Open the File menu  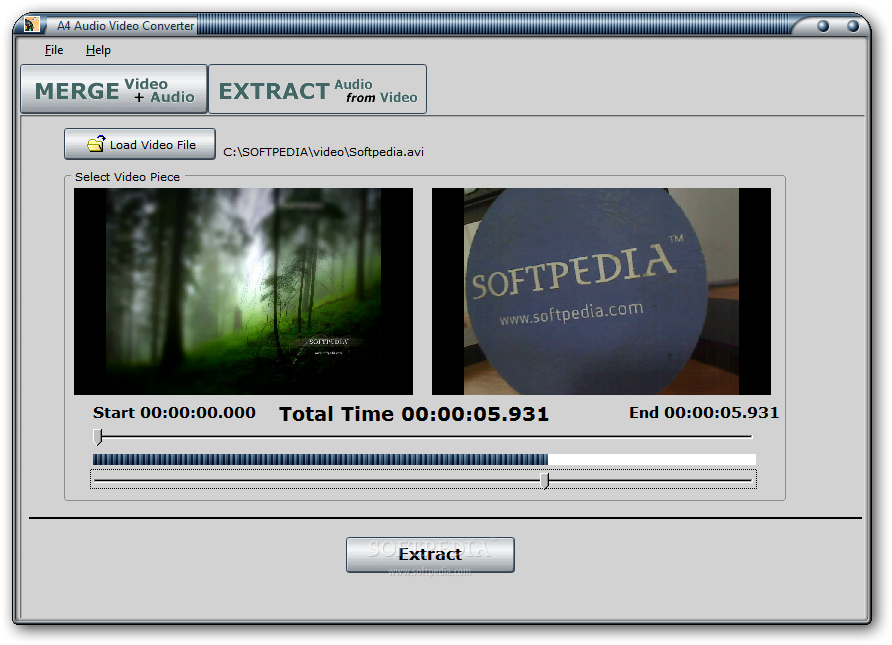coord(53,50)
